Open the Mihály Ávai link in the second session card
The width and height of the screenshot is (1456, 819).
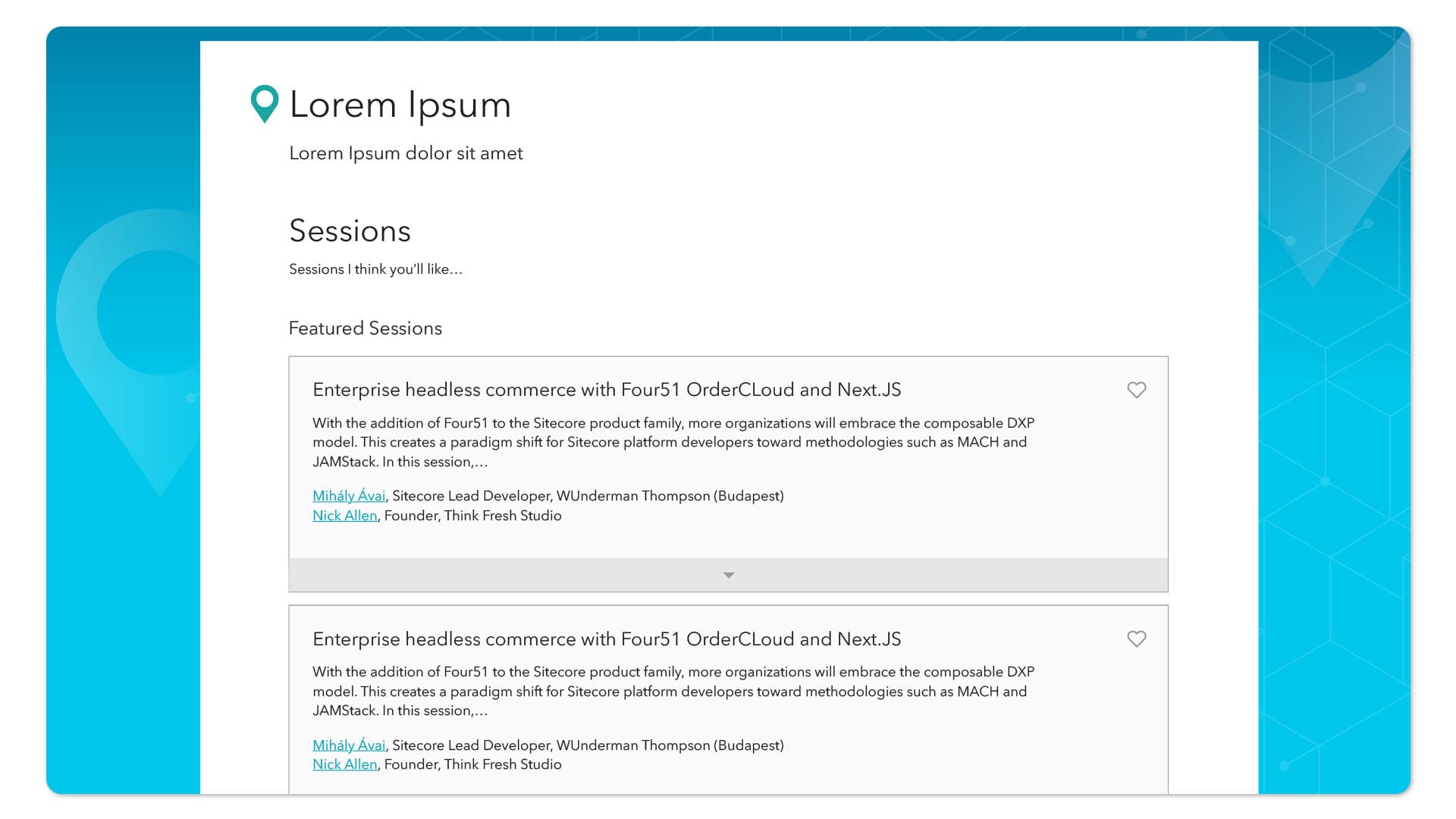349,745
